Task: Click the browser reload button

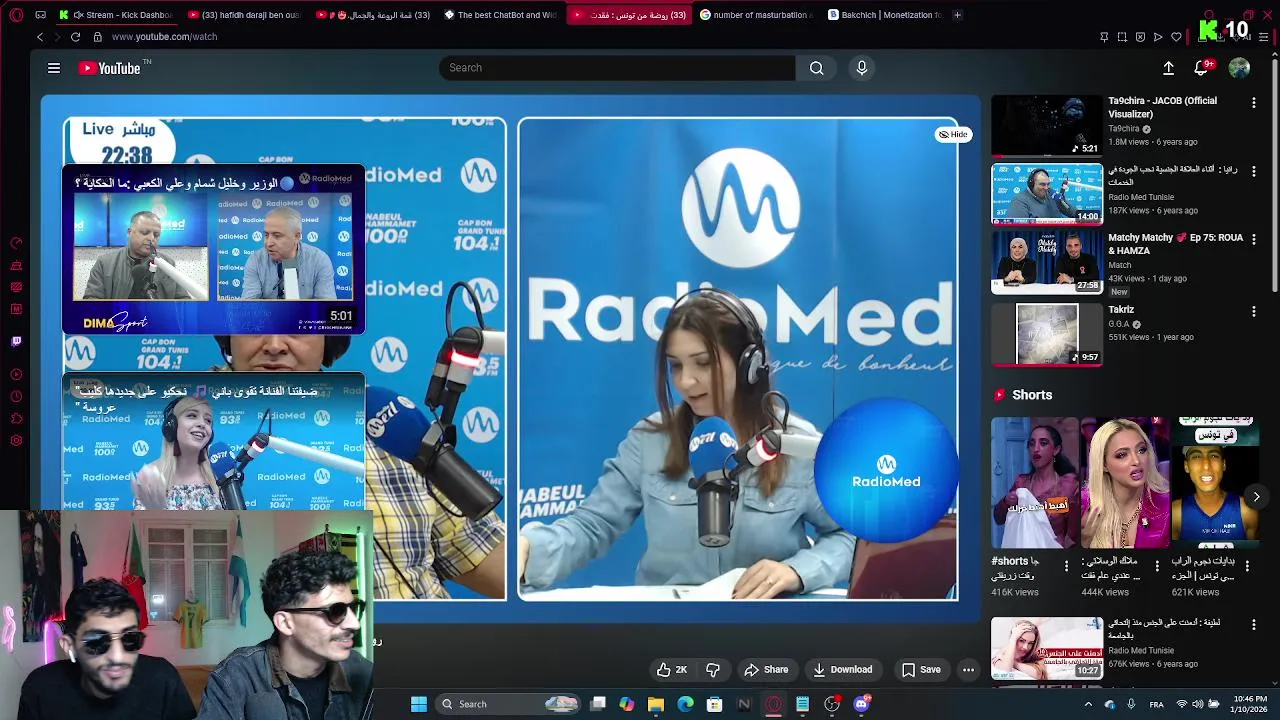Action: 75,37
